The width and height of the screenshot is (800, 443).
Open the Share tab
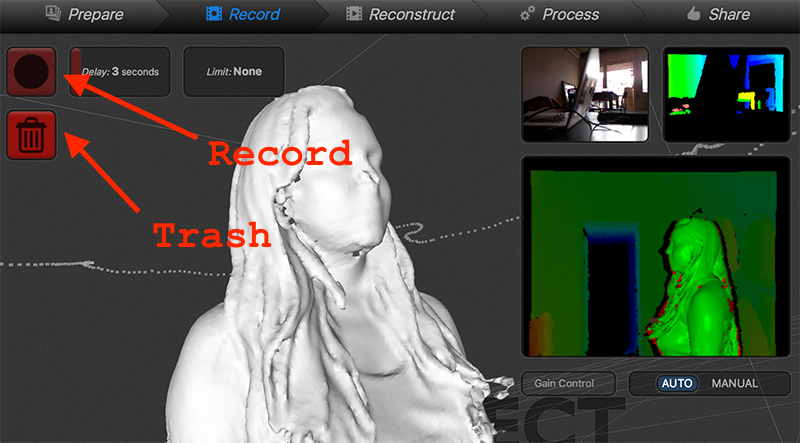coord(718,14)
